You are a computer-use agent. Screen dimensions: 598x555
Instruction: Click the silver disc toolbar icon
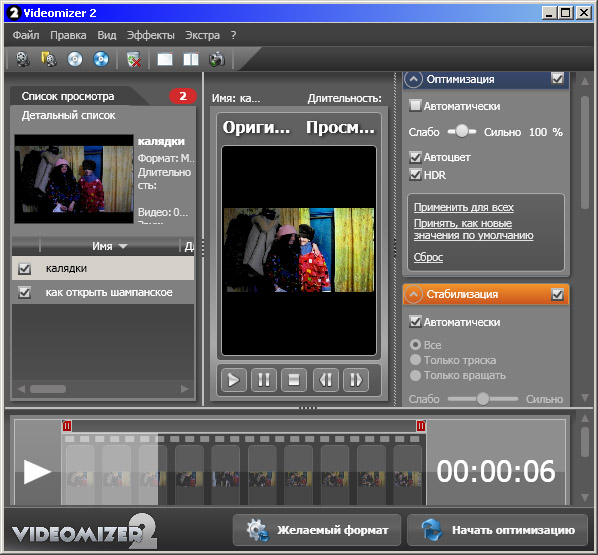pyautogui.click(x=75, y=60)
